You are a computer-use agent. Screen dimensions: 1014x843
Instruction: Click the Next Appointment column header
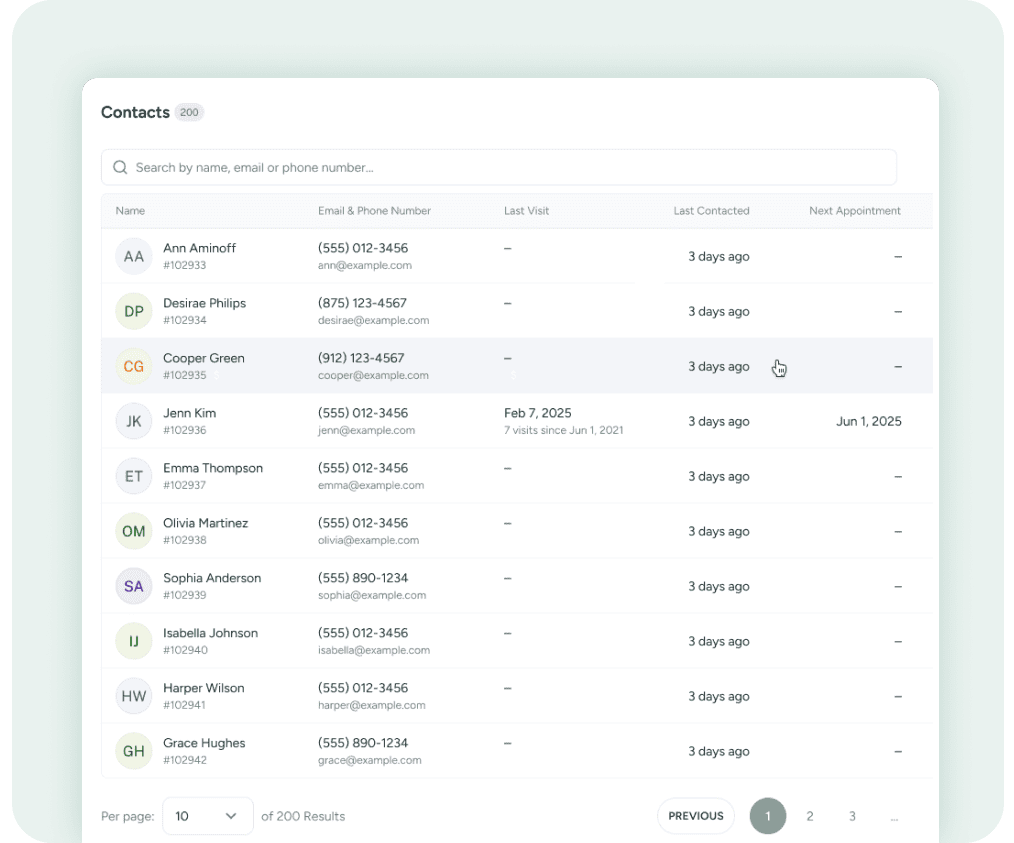click(x=854, y=211)
